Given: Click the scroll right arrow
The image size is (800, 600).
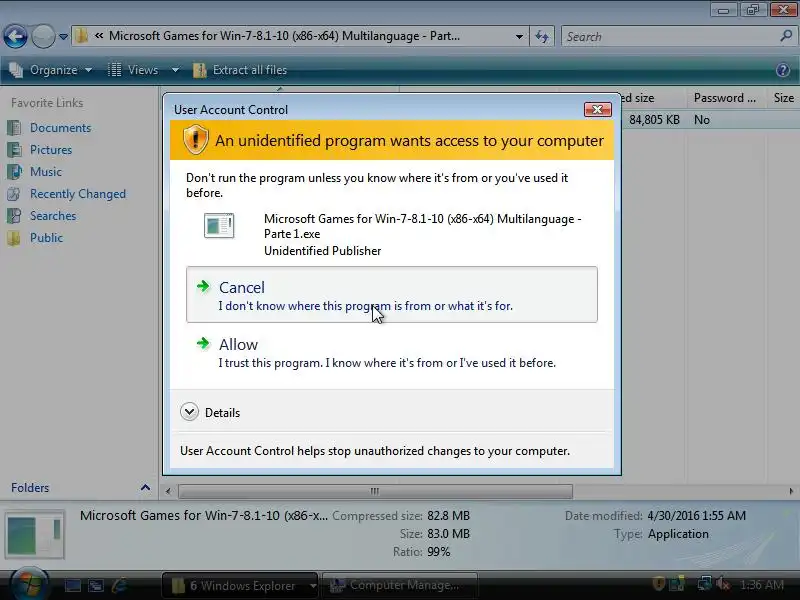Looking at the screenshot, I should click(x=791, y=491).
